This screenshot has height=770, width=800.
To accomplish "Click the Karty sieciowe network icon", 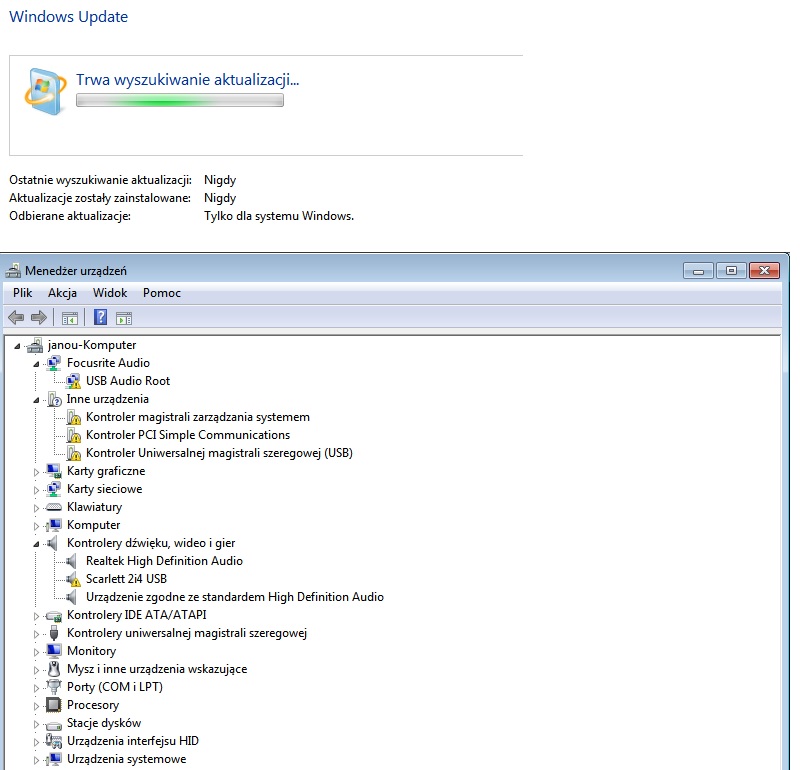I will coord(54,489).
